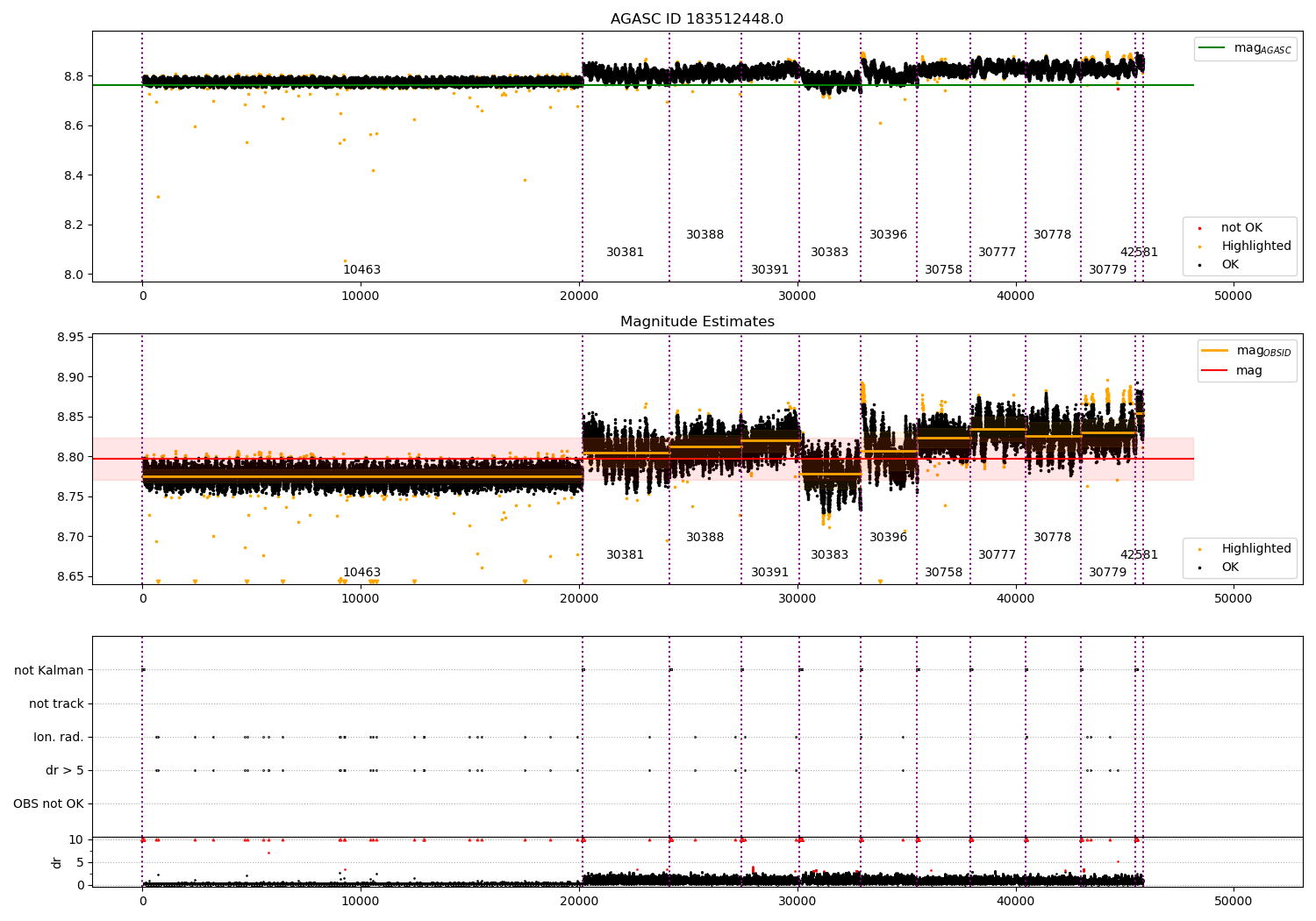The image size is (1316, 921).
Task: Select the mag OBSID legend entry
Action: point(1246,351)
